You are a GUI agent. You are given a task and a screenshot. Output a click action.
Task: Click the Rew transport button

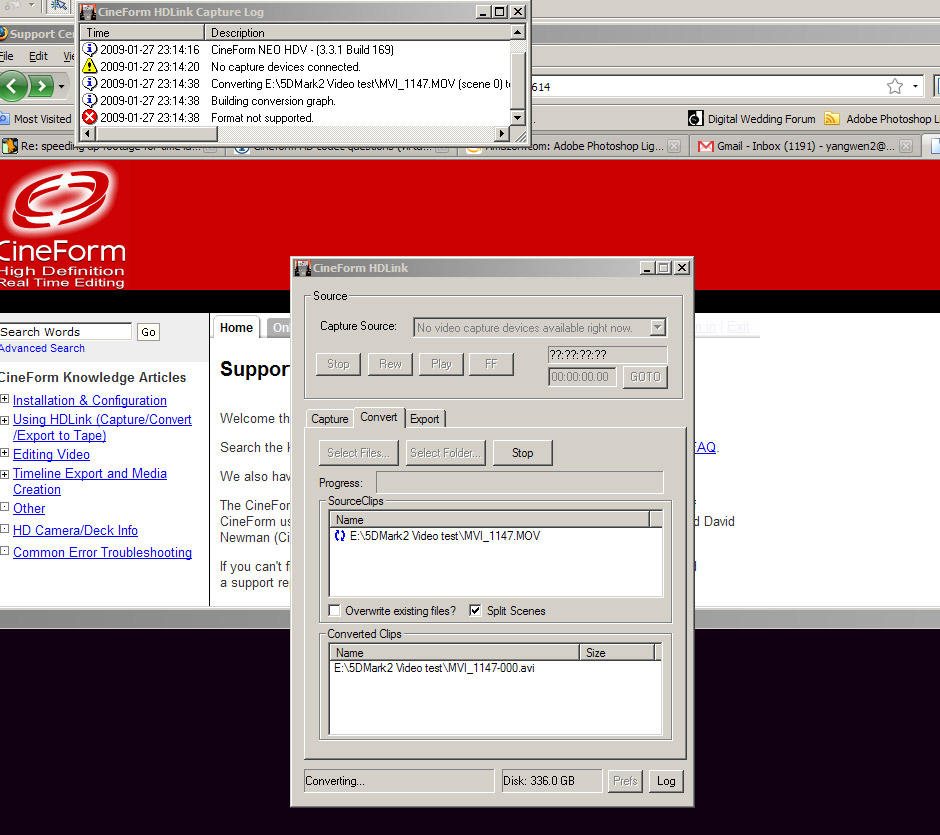point(390,364)
